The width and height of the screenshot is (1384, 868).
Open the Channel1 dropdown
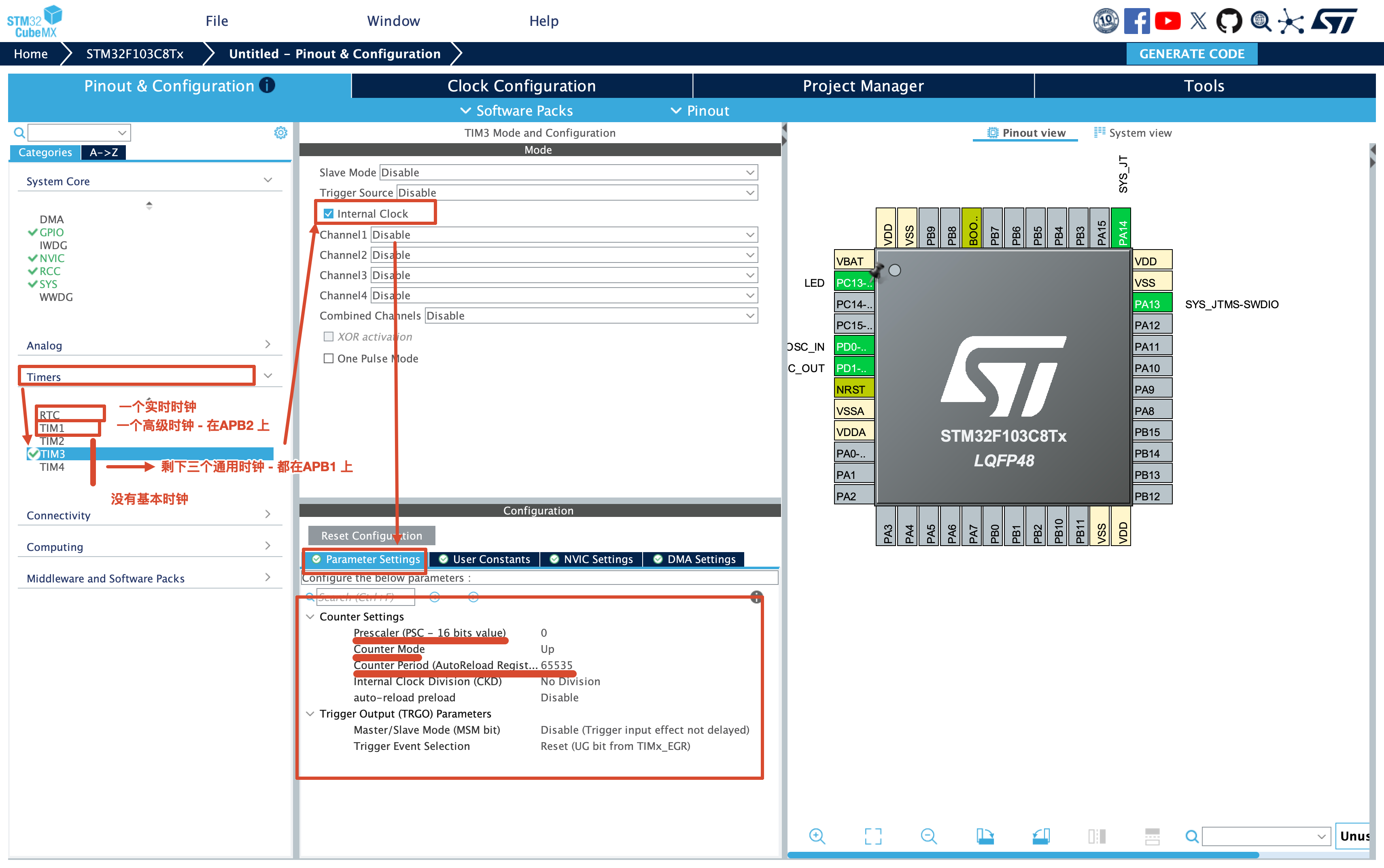coord(565,234)
